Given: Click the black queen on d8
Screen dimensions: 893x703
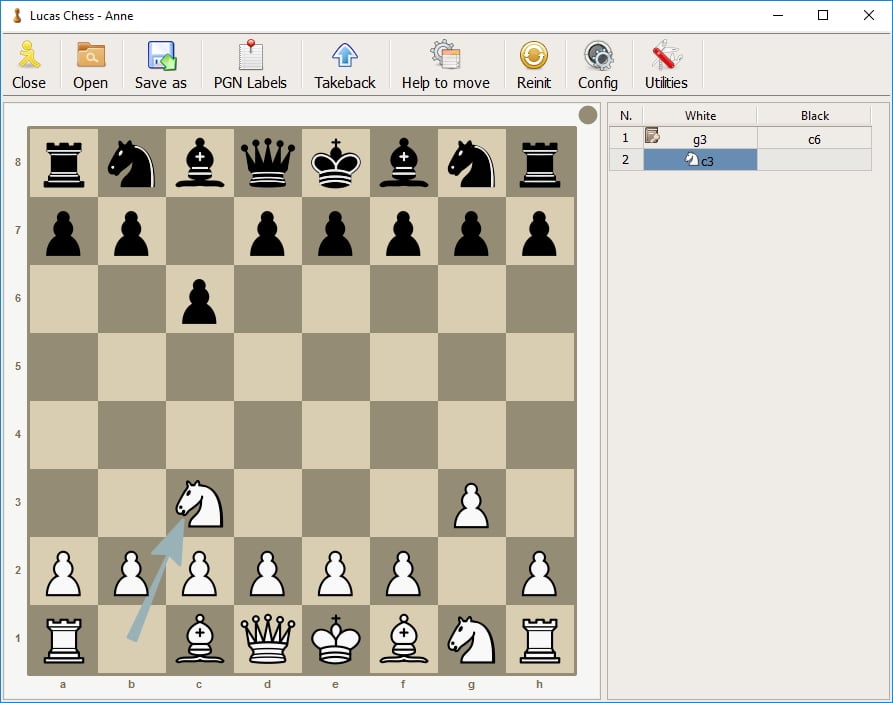Looking at the screenshot, I should tap(268, 164).
